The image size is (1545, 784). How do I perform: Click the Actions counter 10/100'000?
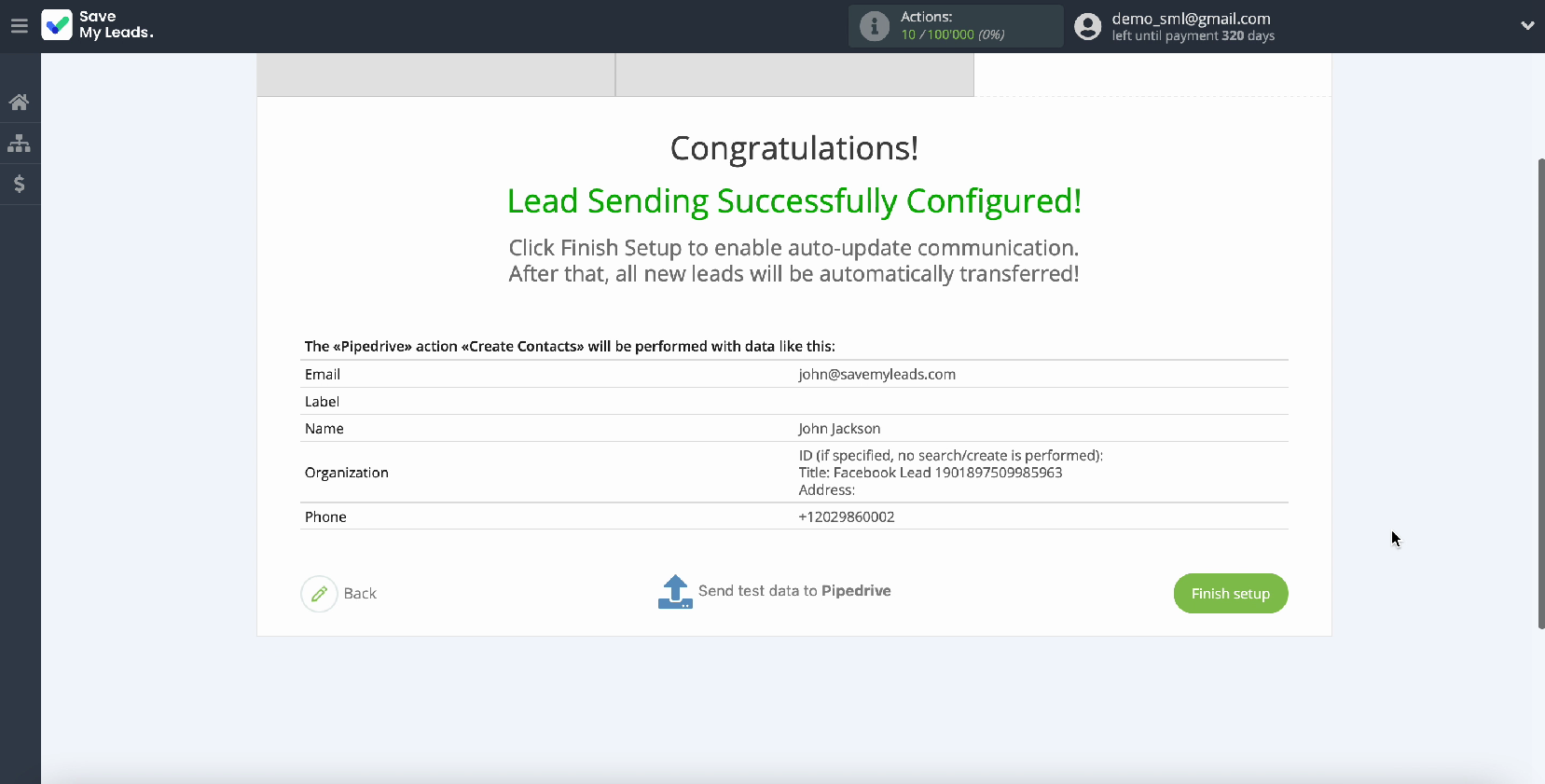click(x=952, y=34)
